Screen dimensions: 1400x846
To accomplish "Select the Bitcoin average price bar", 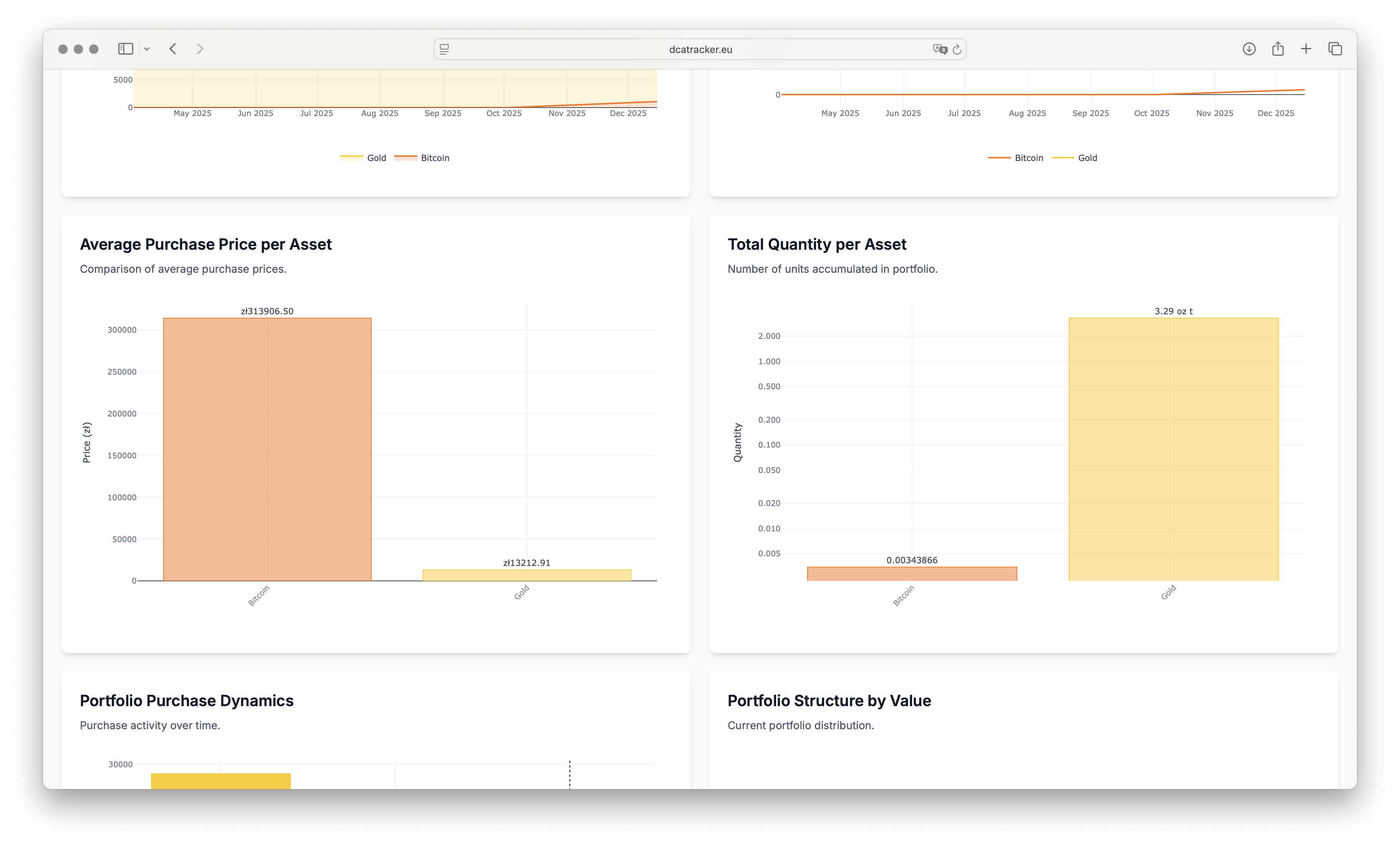I will click(x=267, y=449).
